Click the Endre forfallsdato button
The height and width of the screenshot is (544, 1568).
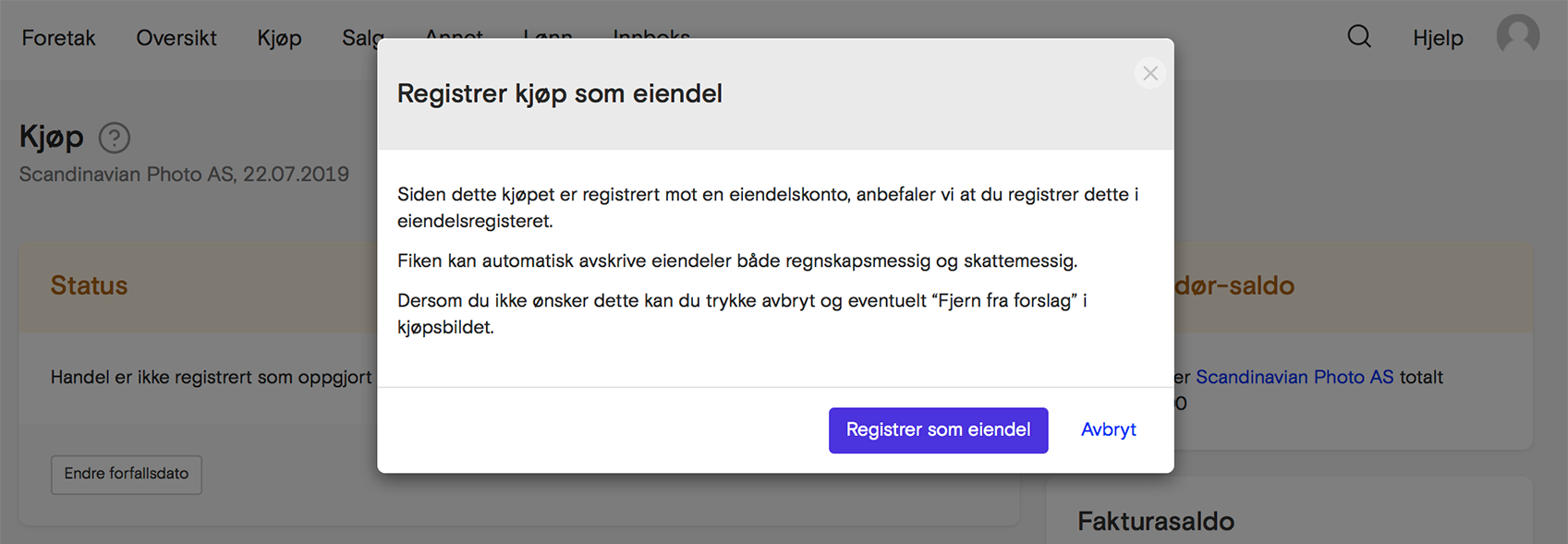[x=127, y=474]
